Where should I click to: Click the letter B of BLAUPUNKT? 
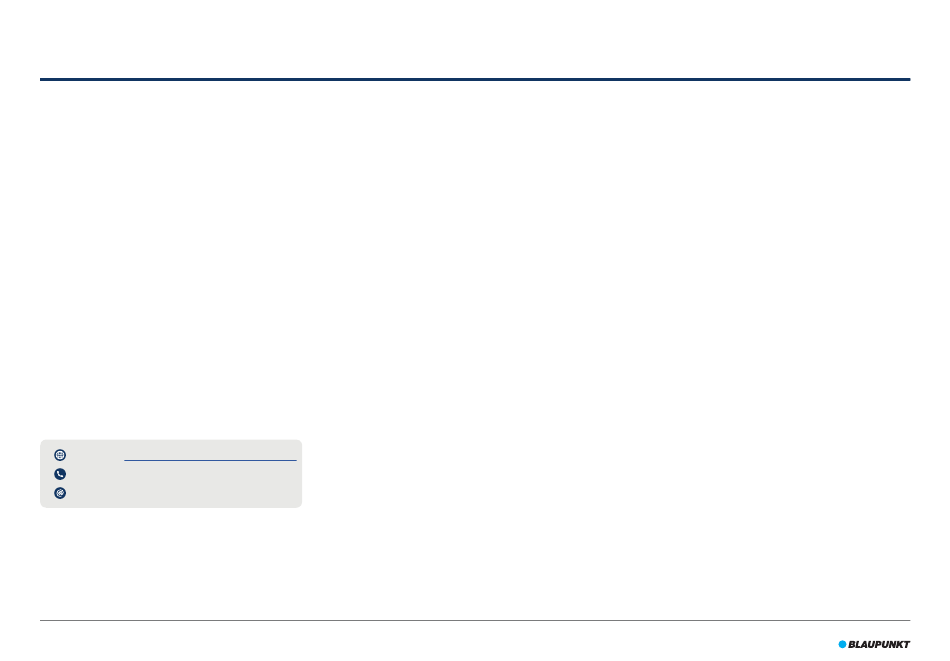pyautogui.click(x=851, y=645)
